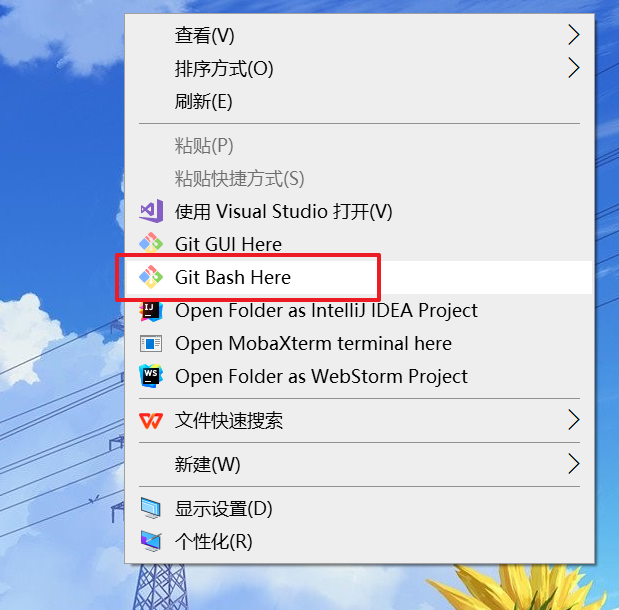Open 文件快速搜索 entry
This screenshot has width=619, height=610.
[x=359, y=420]
